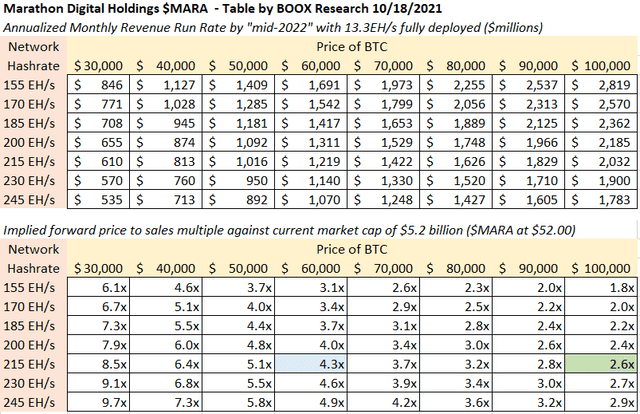
Task: Click the 7.3x multiple in the 185 EH/s row
Action: (x=98, y=326)
